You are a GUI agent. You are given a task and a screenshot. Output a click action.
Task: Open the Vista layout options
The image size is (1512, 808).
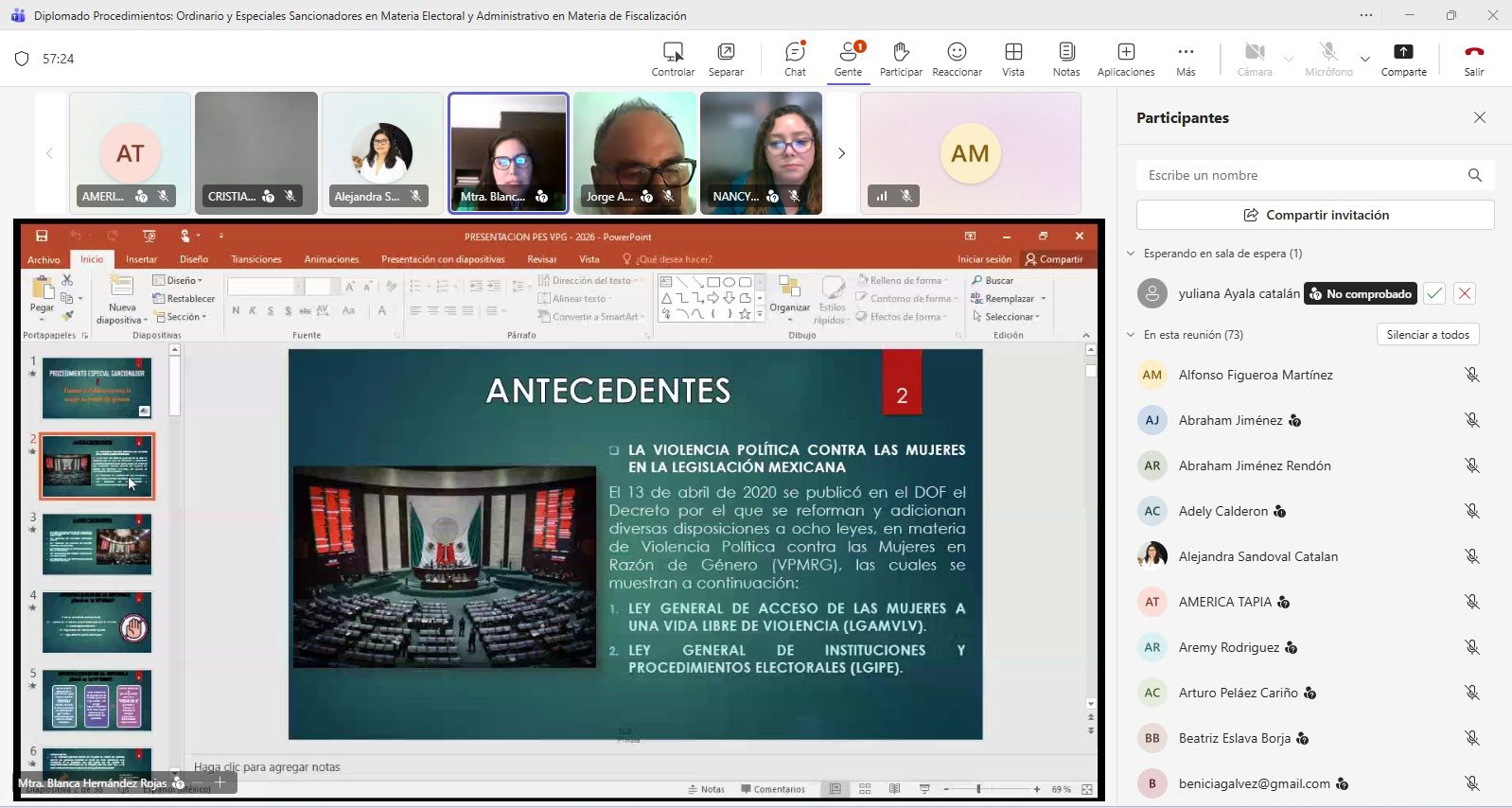click(1012, 59)
